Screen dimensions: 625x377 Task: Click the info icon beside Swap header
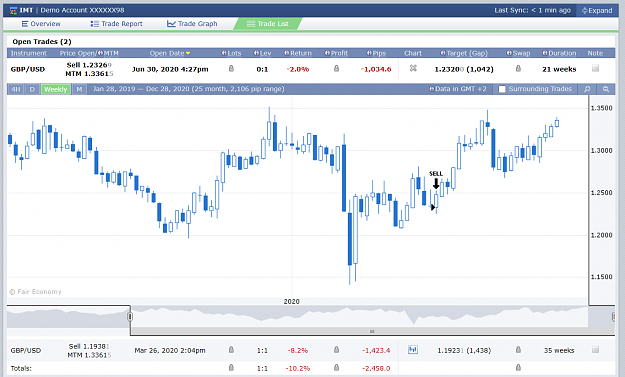click(509, 53)
